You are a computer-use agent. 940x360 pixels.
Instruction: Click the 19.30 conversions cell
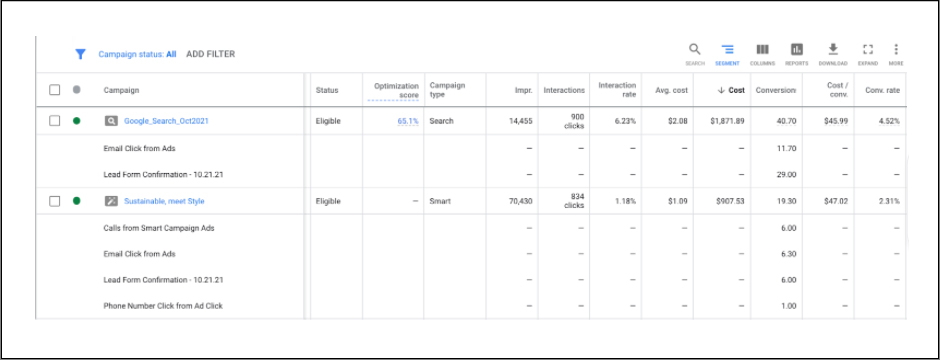click(786, 201)
